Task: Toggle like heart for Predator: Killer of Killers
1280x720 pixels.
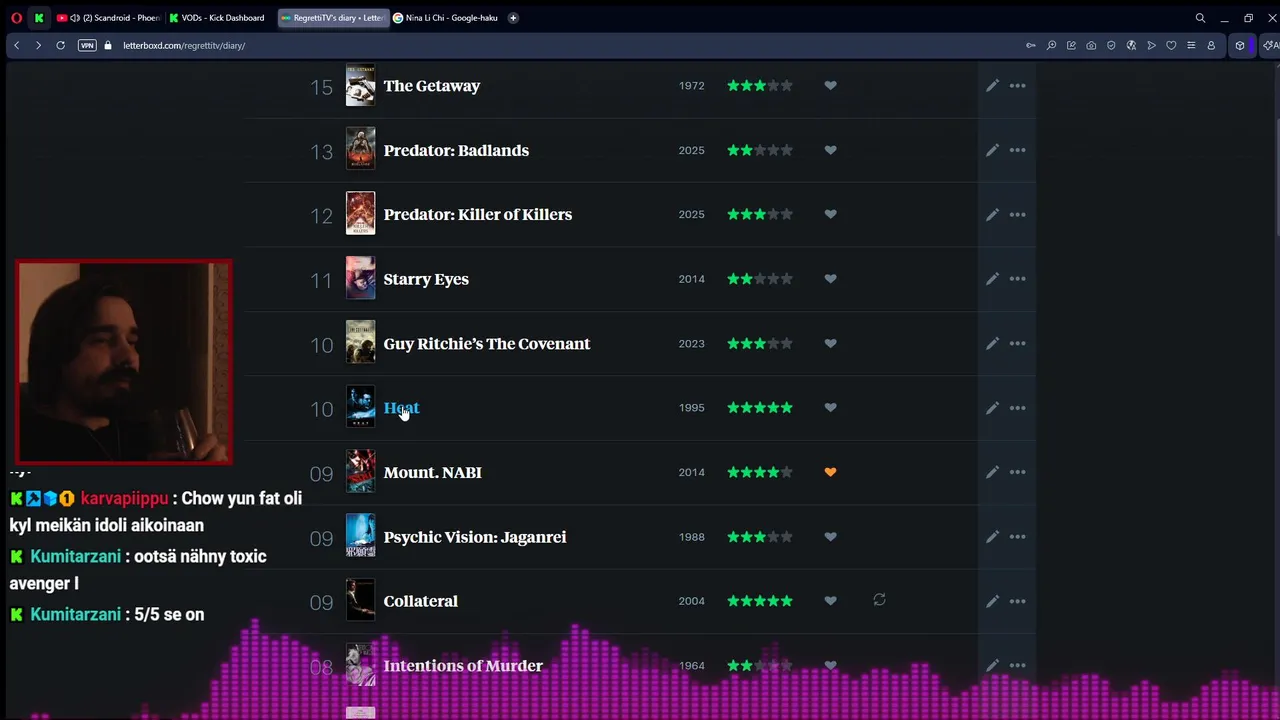Action: pos(830,214)
